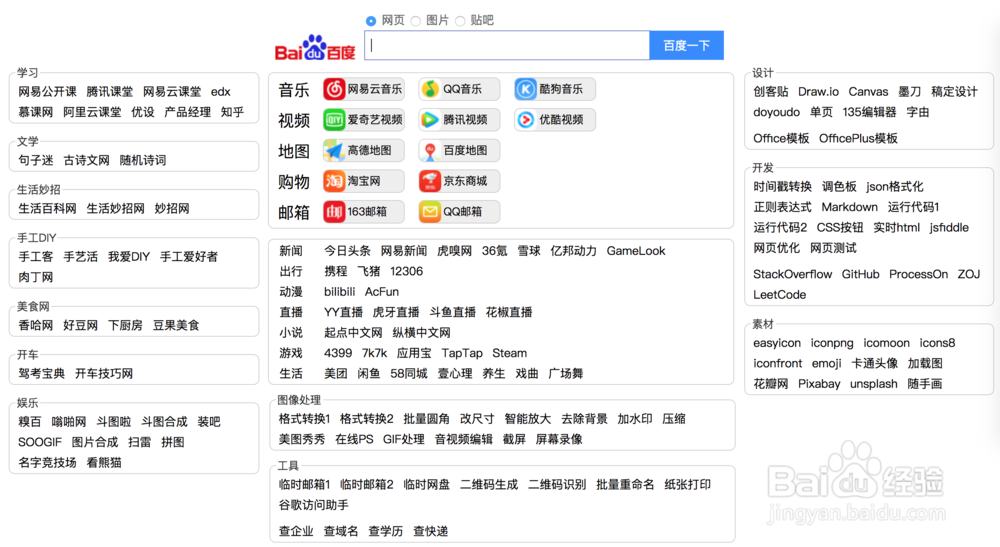Open Canvas design link
This screenshot has height=547, width=1000.
[868, 92]
